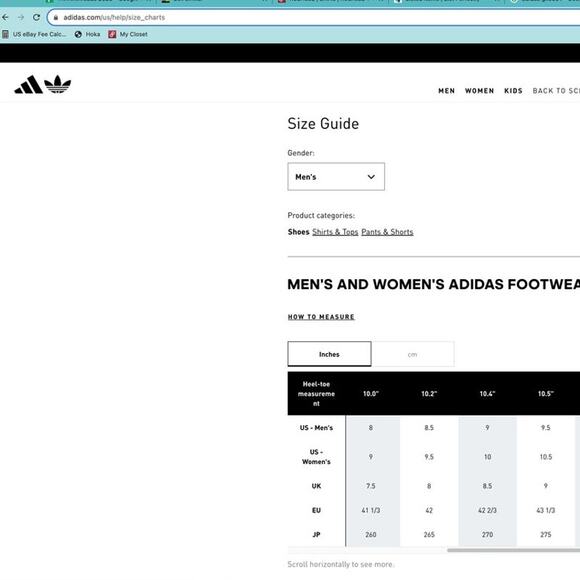580x580 pixels.
Task: Click the browser back arrow
Action: 5,17
